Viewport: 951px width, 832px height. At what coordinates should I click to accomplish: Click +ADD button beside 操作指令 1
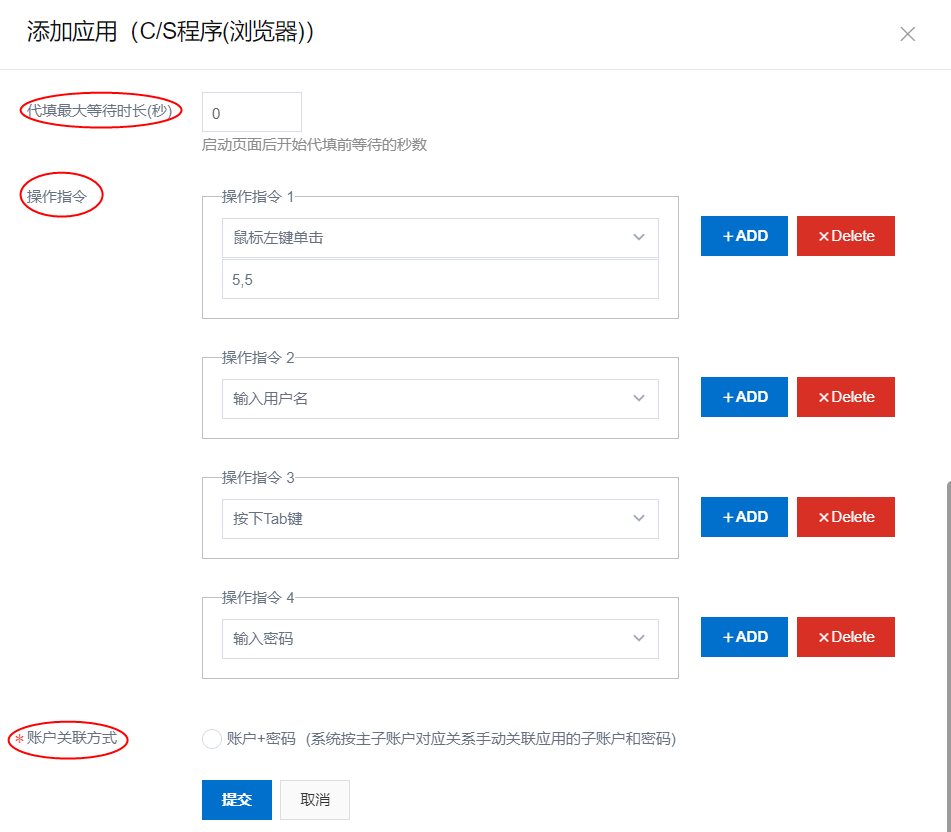(x=744, y=236)
